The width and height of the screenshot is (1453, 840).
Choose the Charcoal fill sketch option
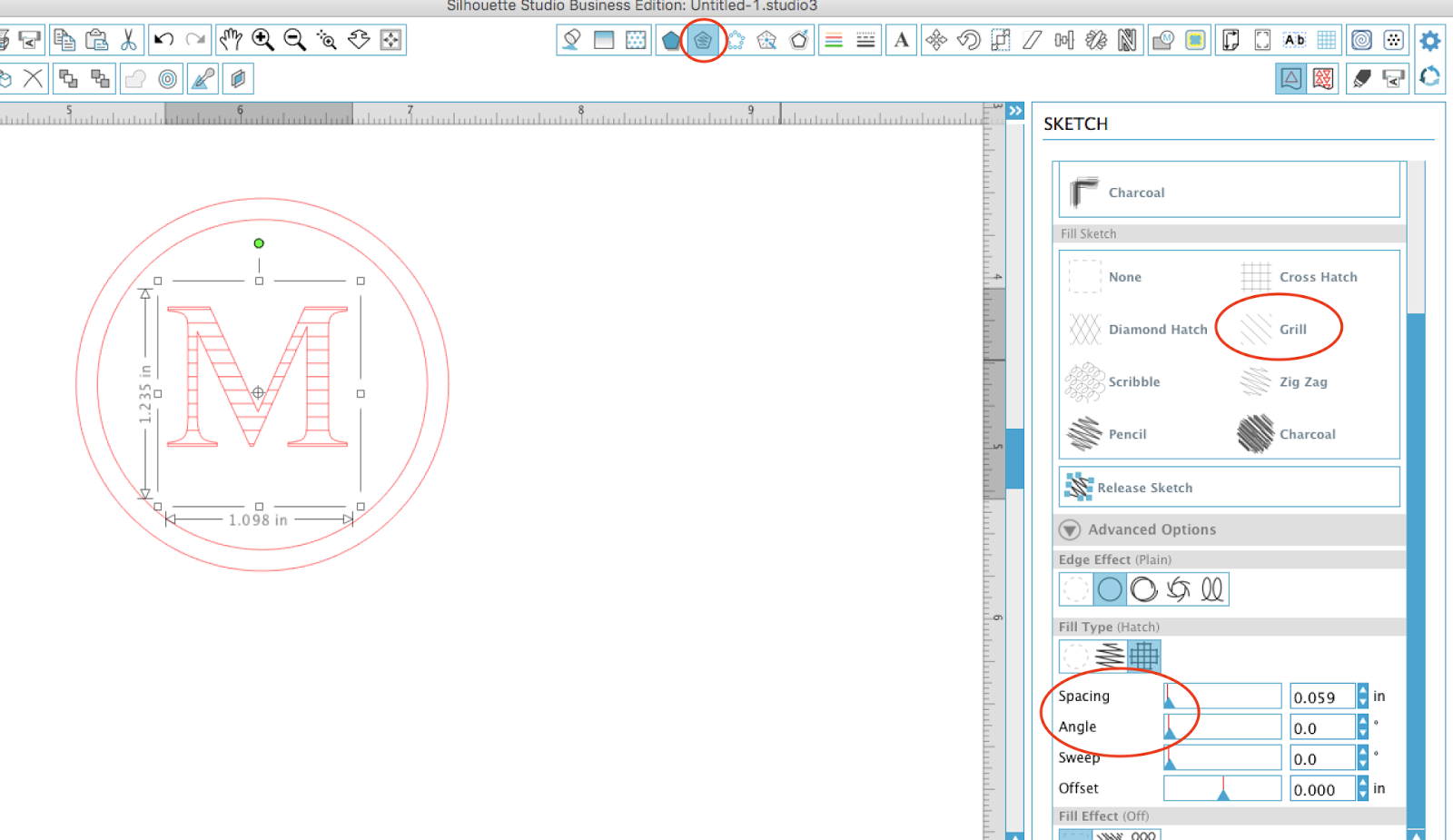(x=1287, y=434)
